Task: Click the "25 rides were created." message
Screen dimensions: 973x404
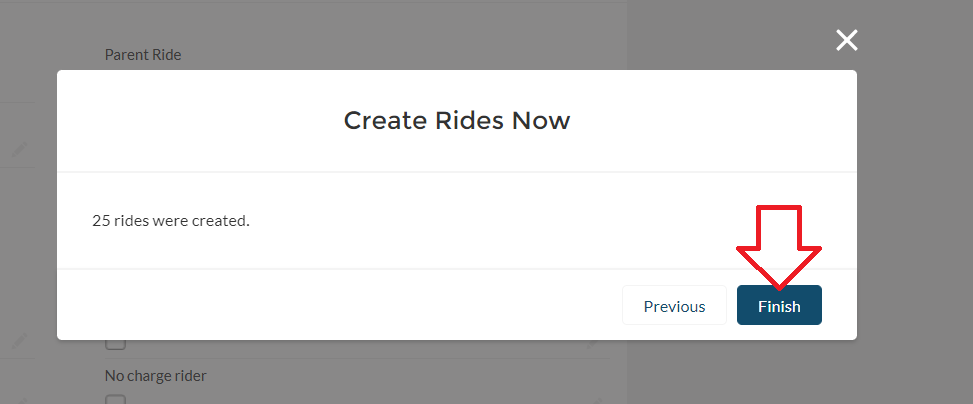Action: [171, 220]
